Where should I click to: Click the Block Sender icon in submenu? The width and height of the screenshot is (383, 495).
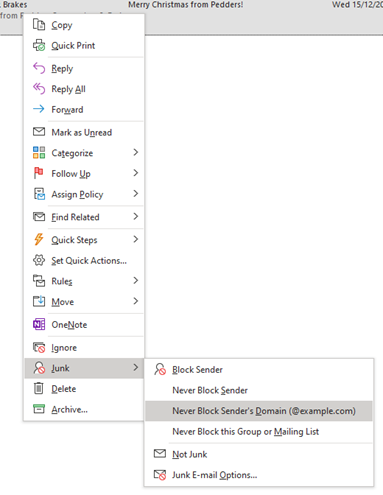point(160,369)
